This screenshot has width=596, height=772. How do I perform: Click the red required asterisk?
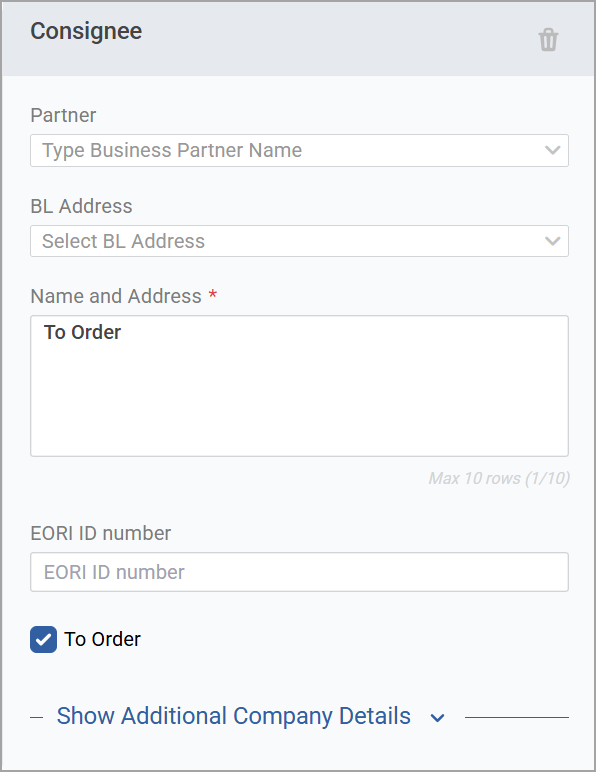coord(213,294)
